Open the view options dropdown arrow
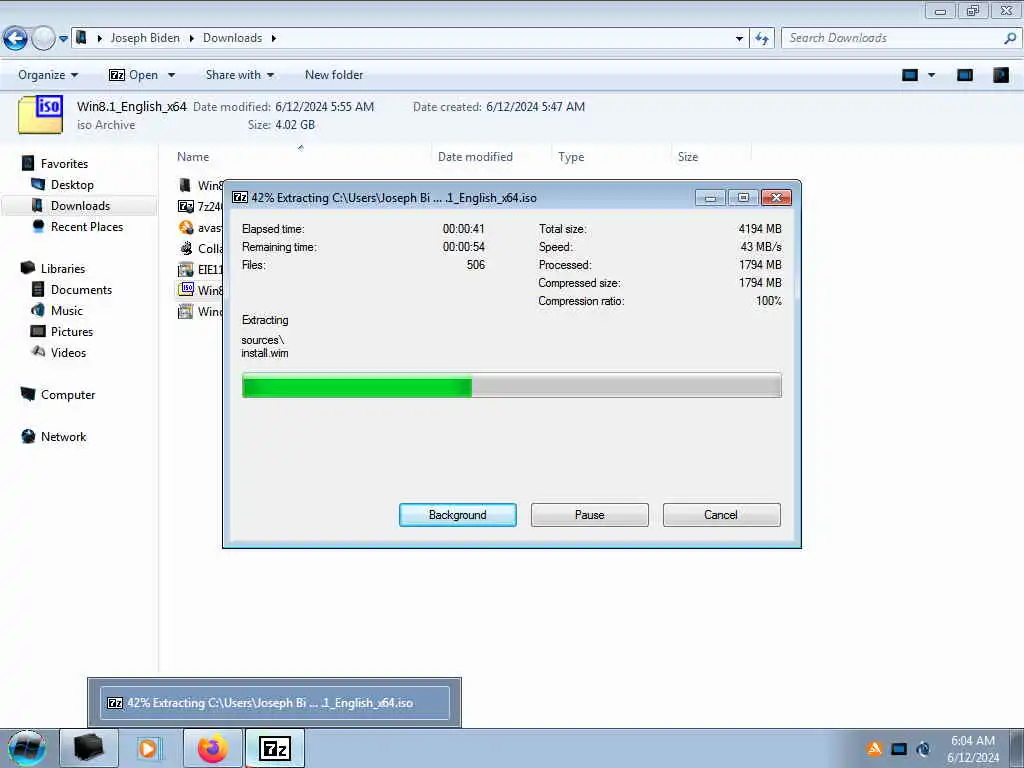This screenshot has height=768, width=1024. [x=931, y=75]
